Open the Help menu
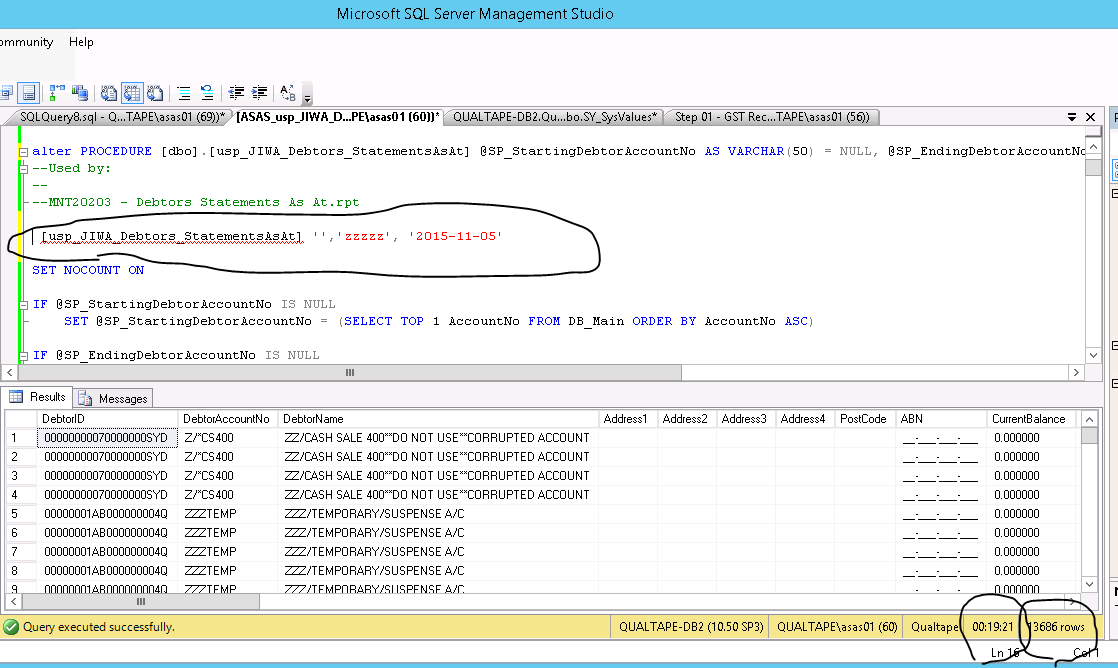The height and width of the screenshot is (668, 1118). (x=81, y=42)
